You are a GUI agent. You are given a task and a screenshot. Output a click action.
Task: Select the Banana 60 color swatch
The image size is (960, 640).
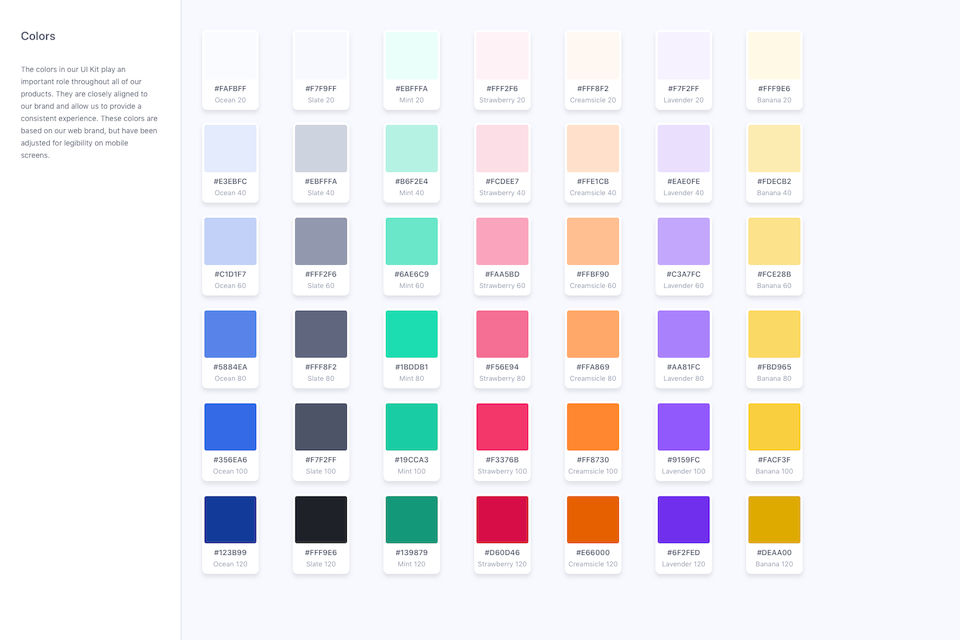774,241
